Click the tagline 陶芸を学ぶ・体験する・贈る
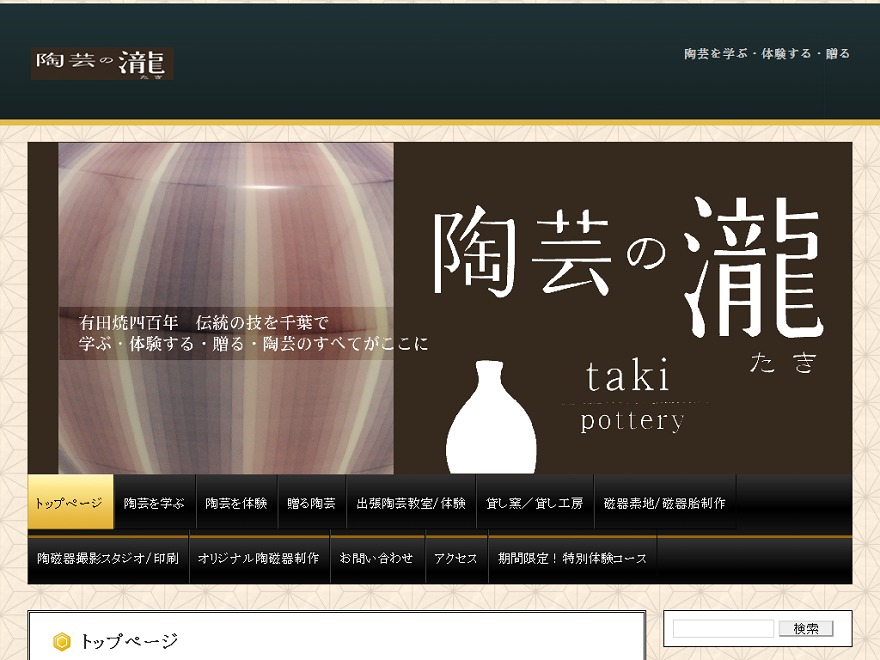Screen dimensions: 880x660 [x=767, y=54]
